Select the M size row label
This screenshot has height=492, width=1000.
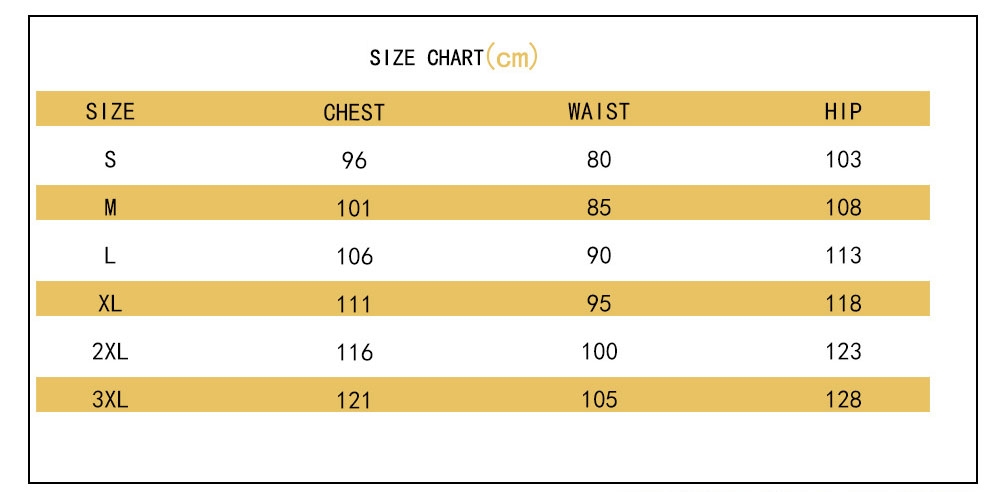tap(110, 207)
